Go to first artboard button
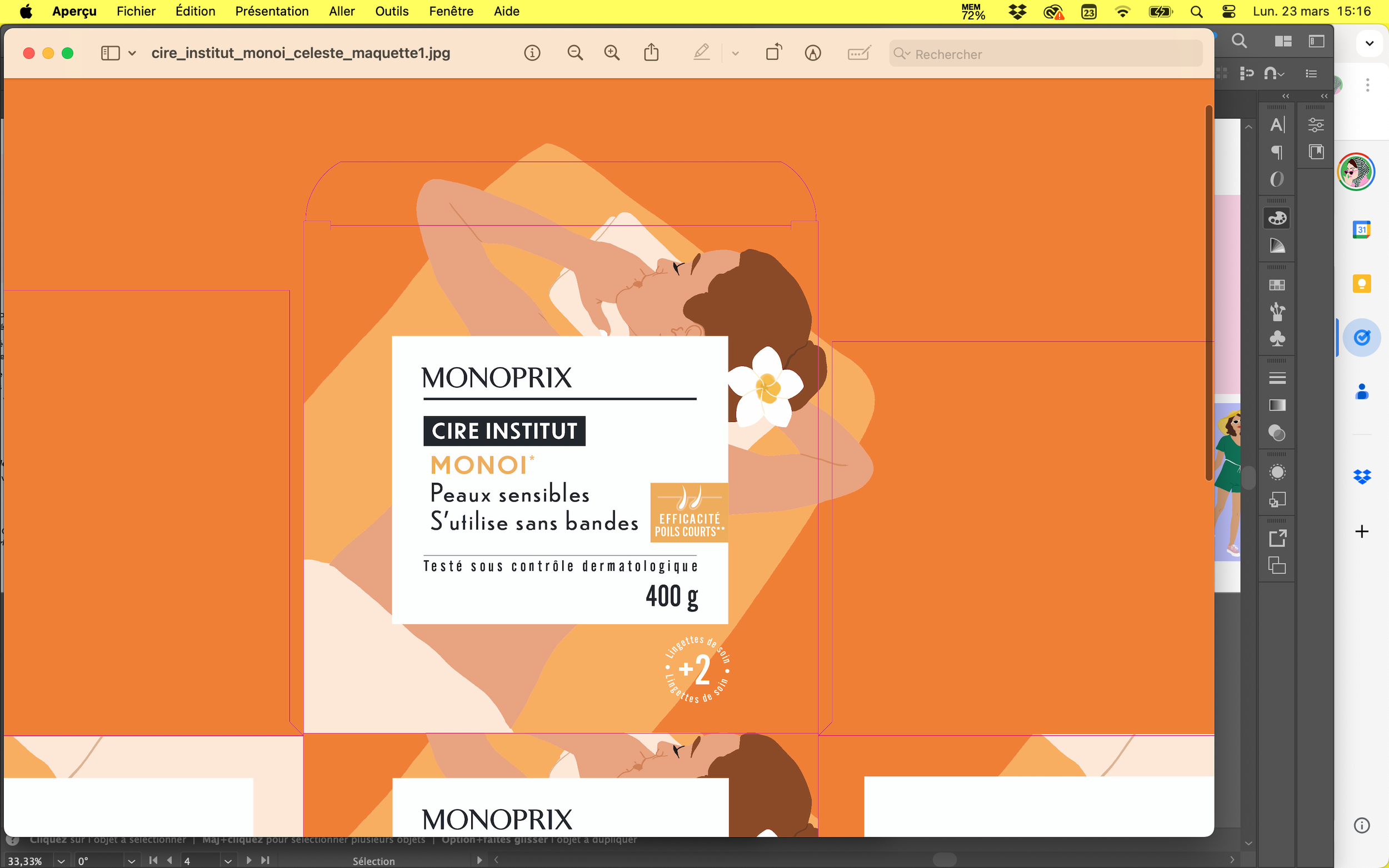1389x868 pixels. pyautogui.click(x=153, y=860)
